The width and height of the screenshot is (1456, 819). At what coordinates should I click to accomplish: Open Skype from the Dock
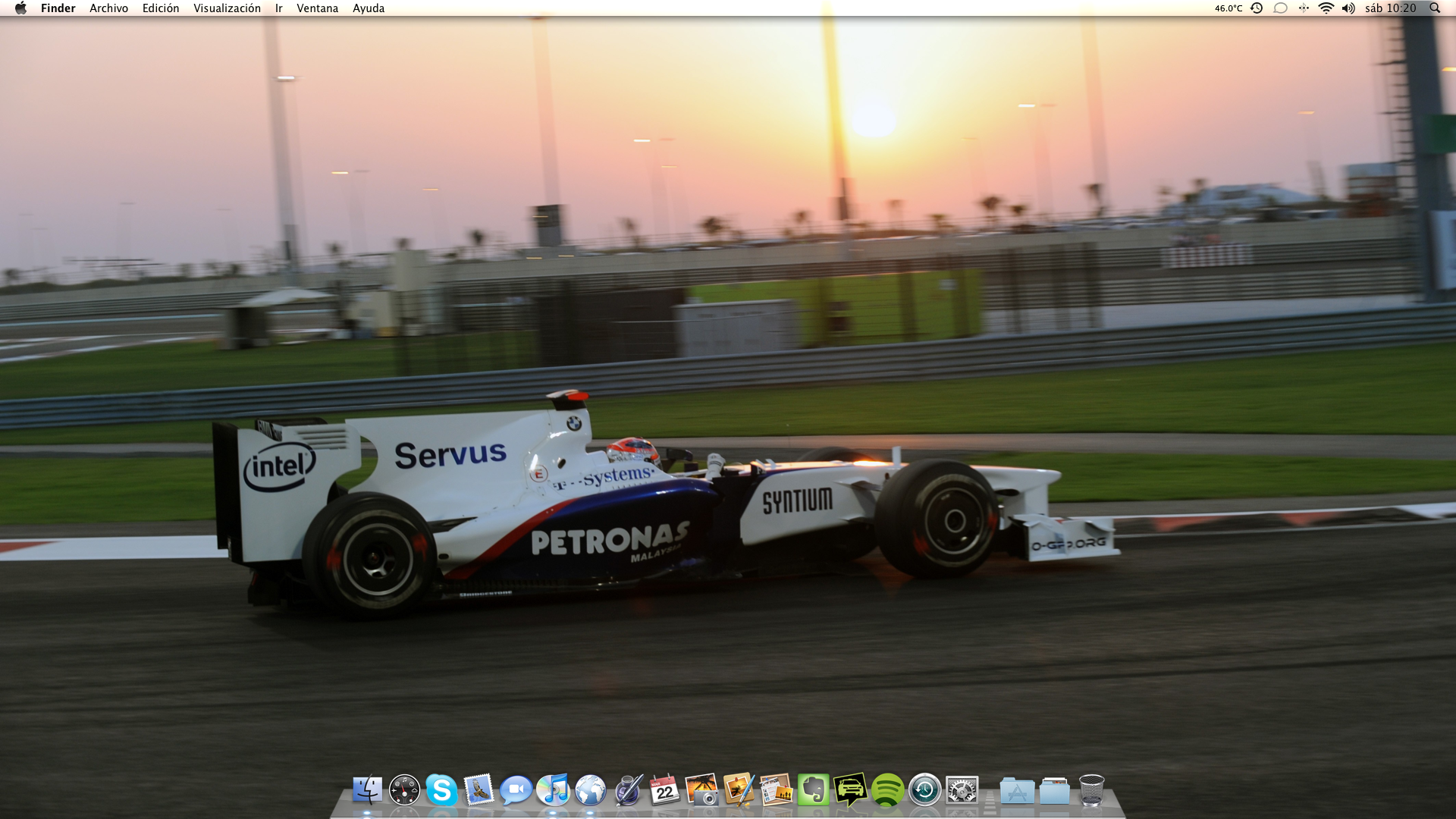coord(441,790)
